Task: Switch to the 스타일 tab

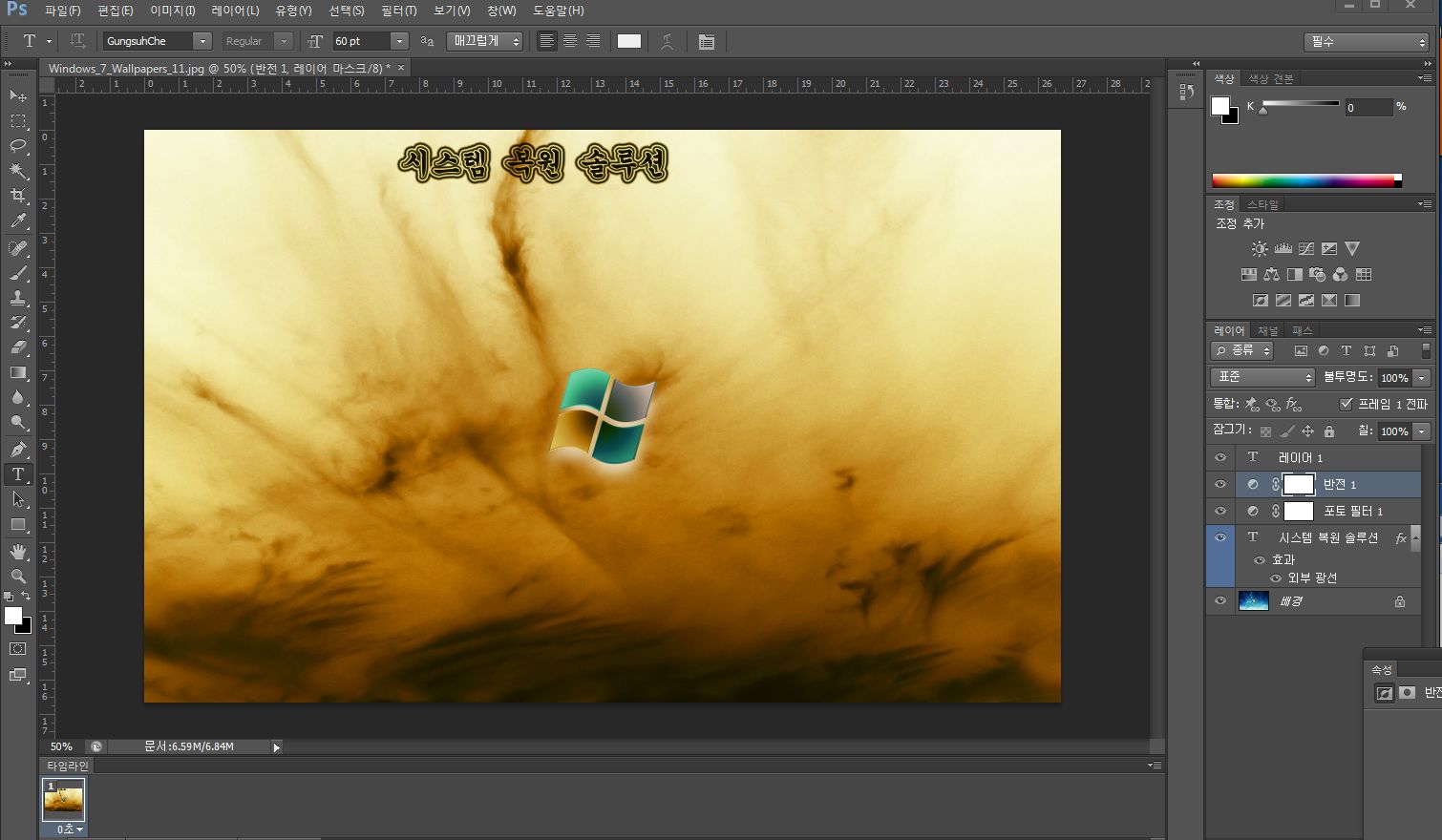Action: [1262, 204]
